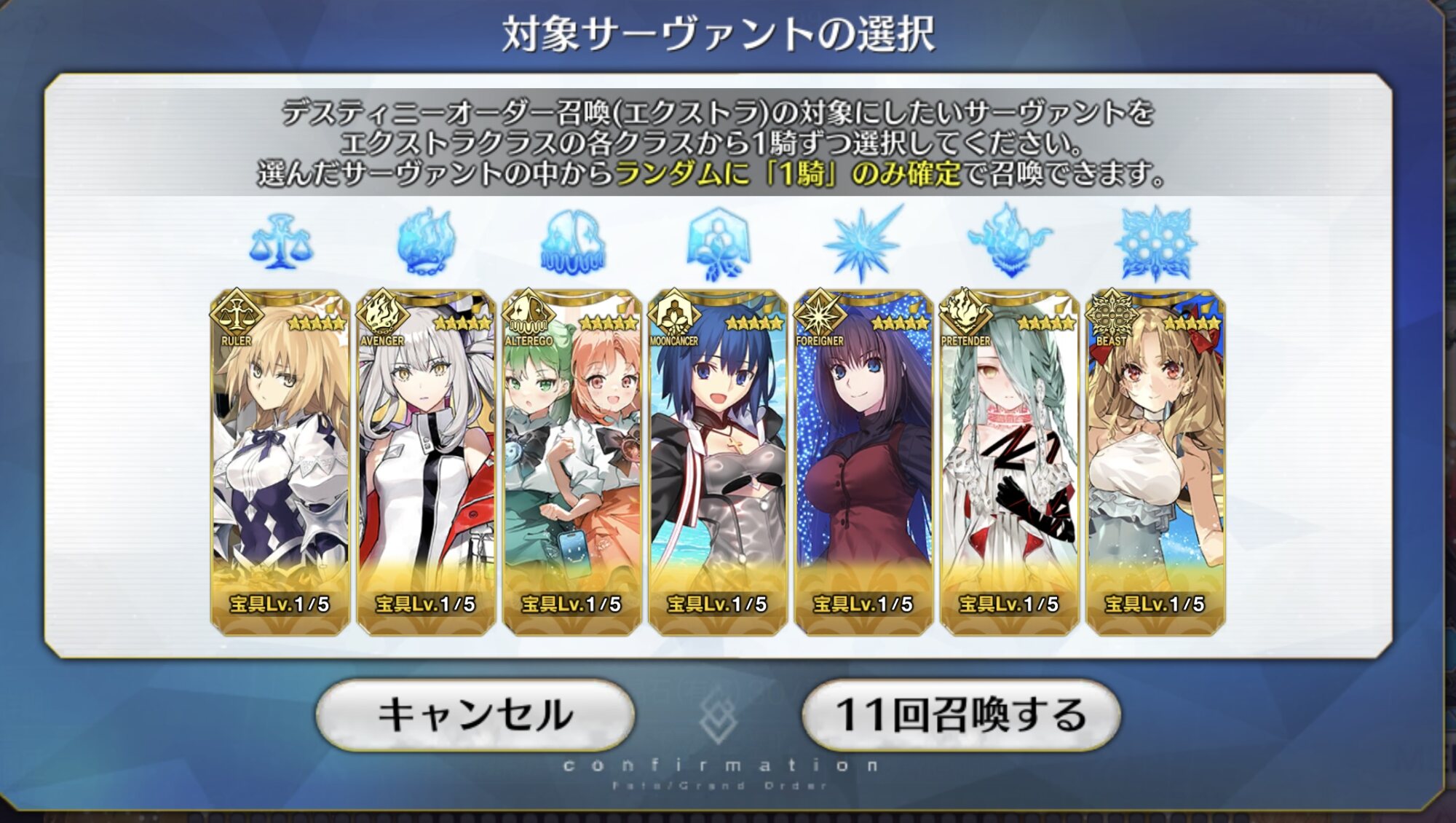Click the Noble Phantasm level on Avenger card
The width and height of the screenshot is (1456, 823).
point(426,604)
